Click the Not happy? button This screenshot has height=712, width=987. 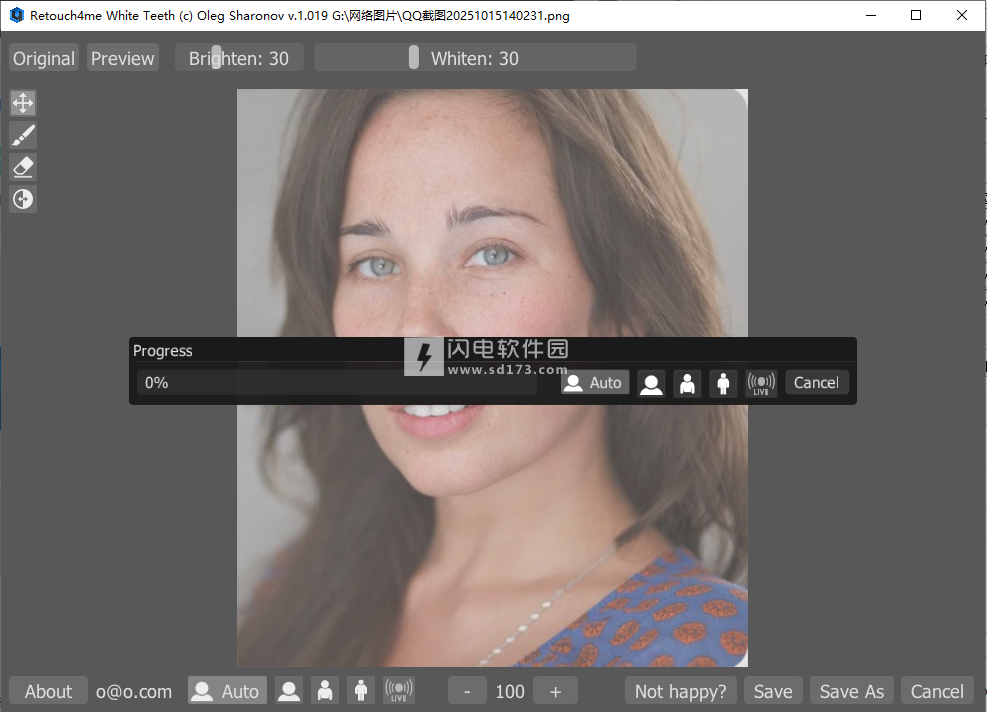[x=681, y=691]
